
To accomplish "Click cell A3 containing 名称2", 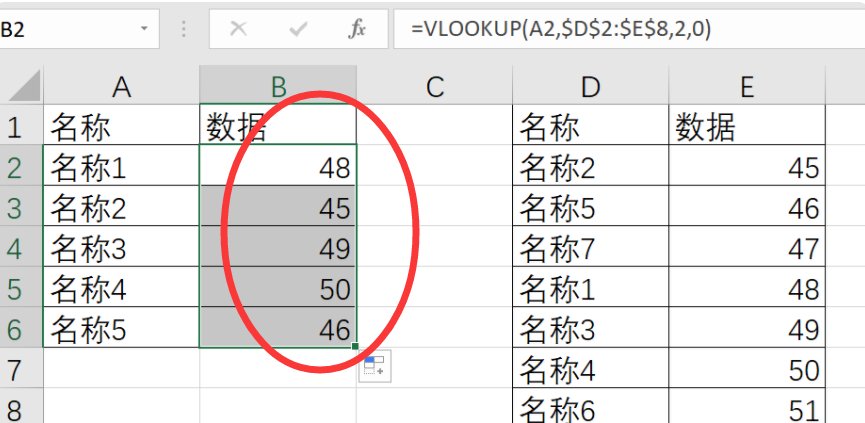I will [x=121, y=208].
